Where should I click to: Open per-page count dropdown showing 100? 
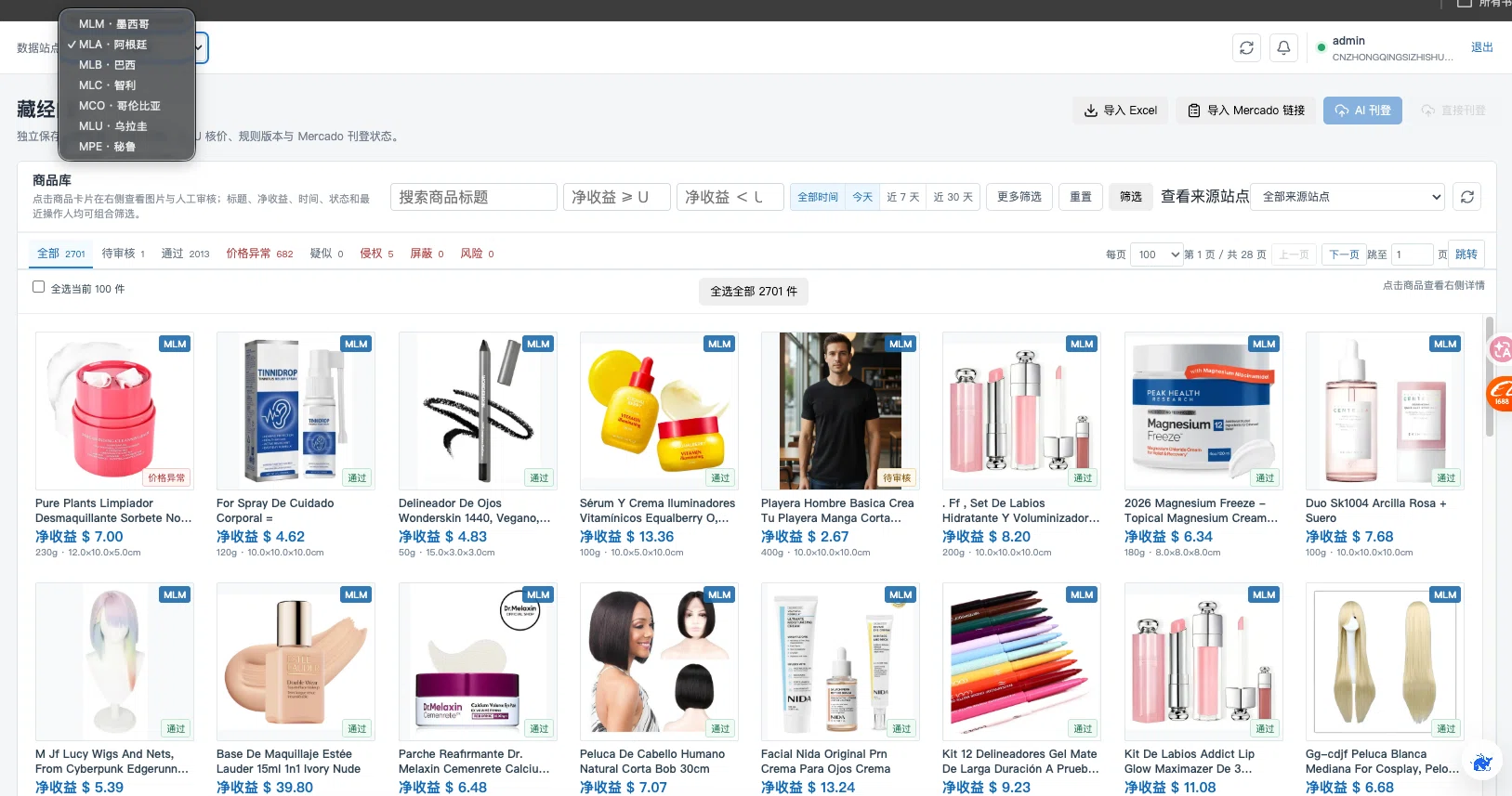click(1156, 254)
